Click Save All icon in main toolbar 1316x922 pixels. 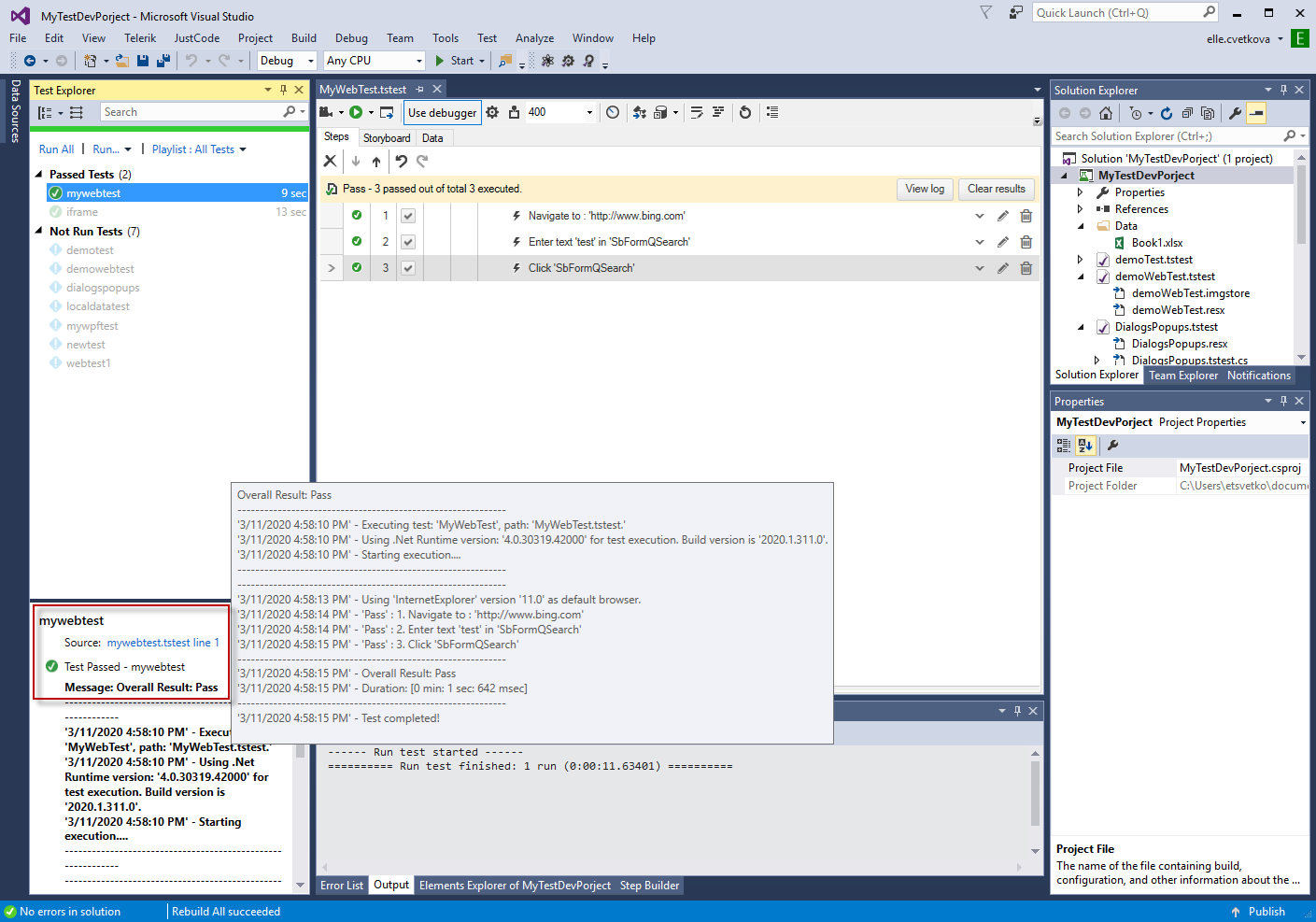tap(163, 61)
